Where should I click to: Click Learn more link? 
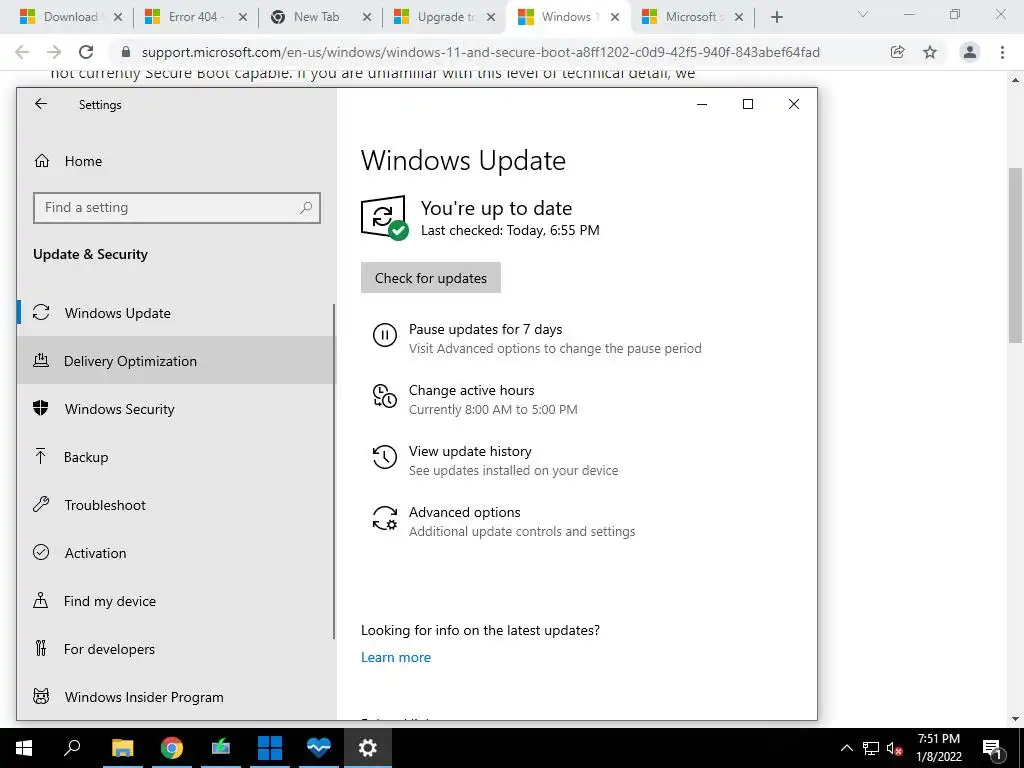396,657
